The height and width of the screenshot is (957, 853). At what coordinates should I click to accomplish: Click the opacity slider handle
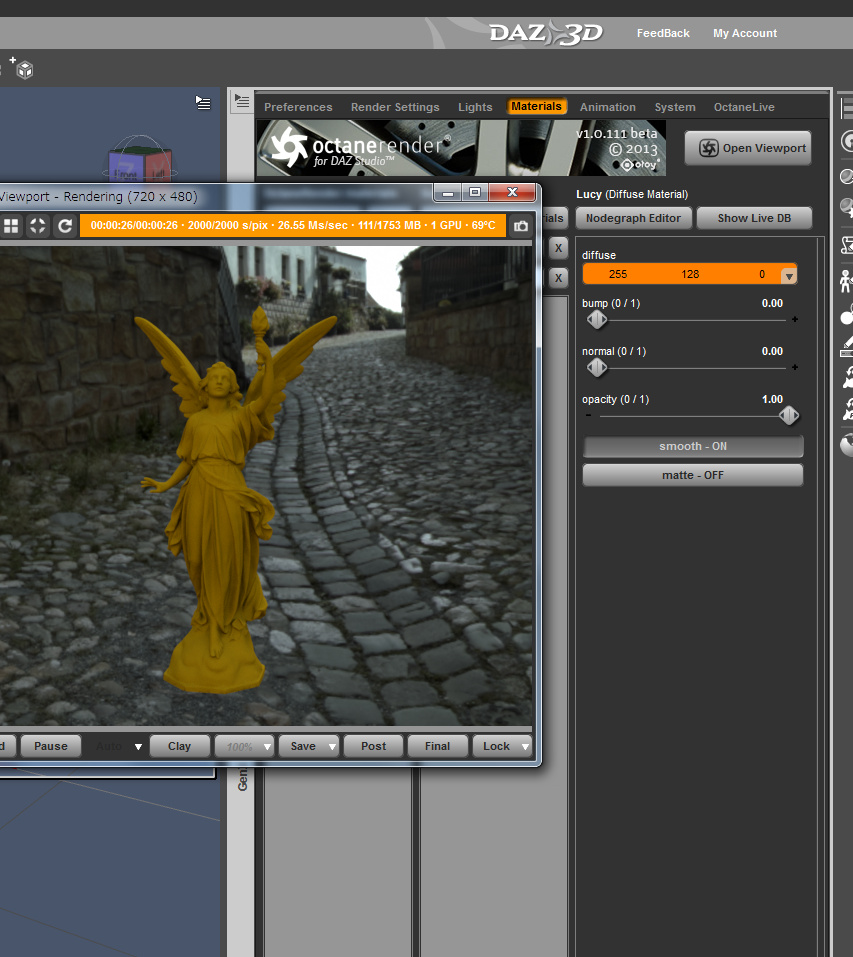(788, 416)
